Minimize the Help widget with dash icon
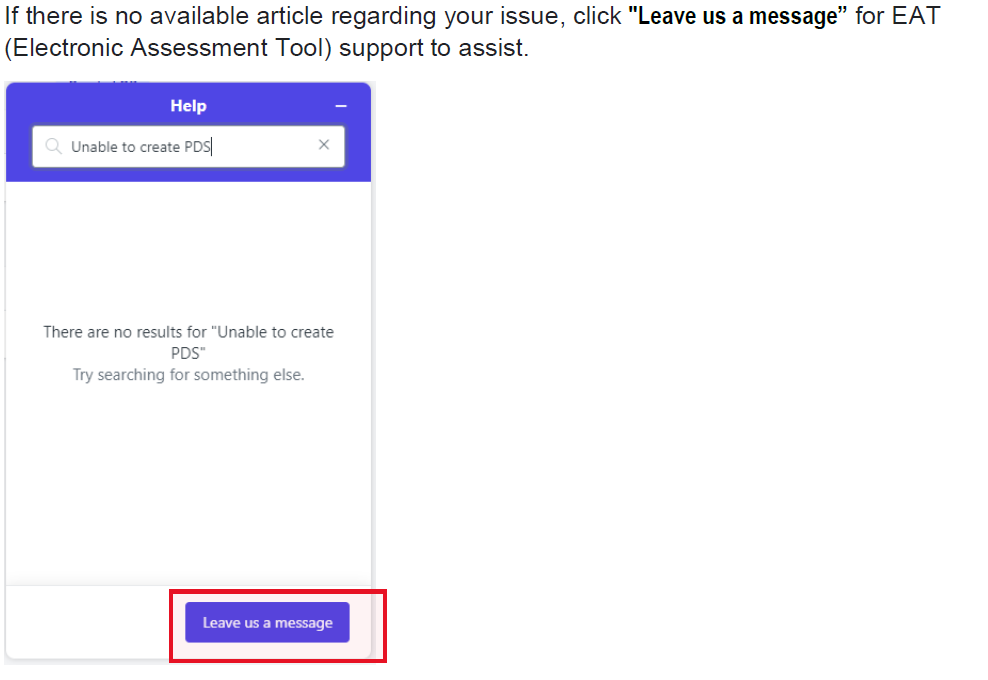Image resolution: width=988 pixels, height=680 pixels. click(341, 106)
